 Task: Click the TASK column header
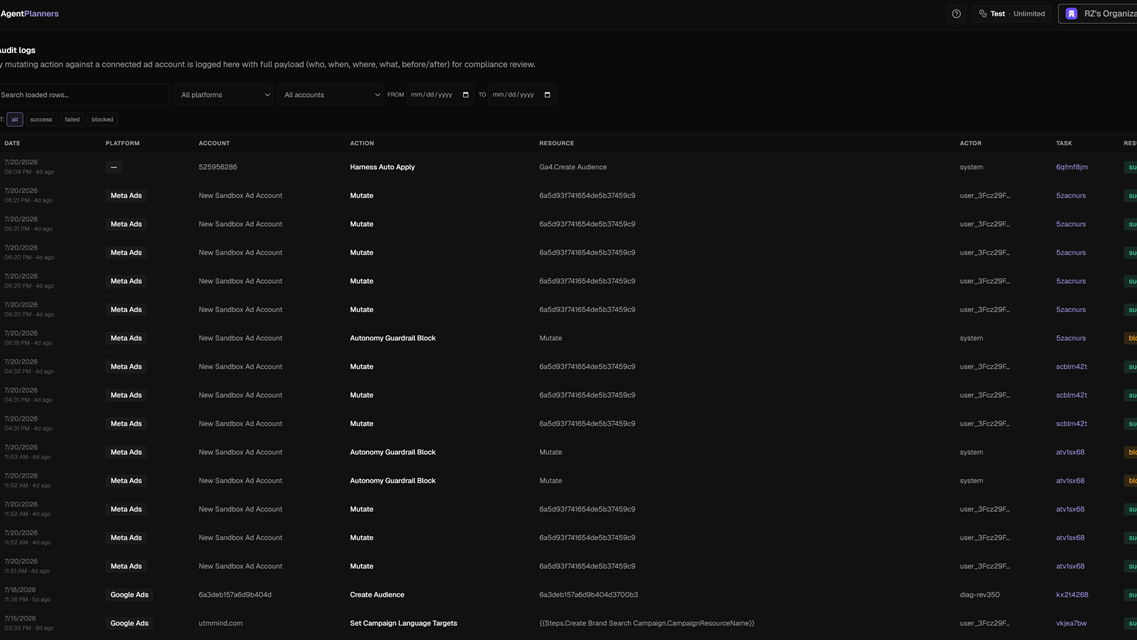[1064, 144]
